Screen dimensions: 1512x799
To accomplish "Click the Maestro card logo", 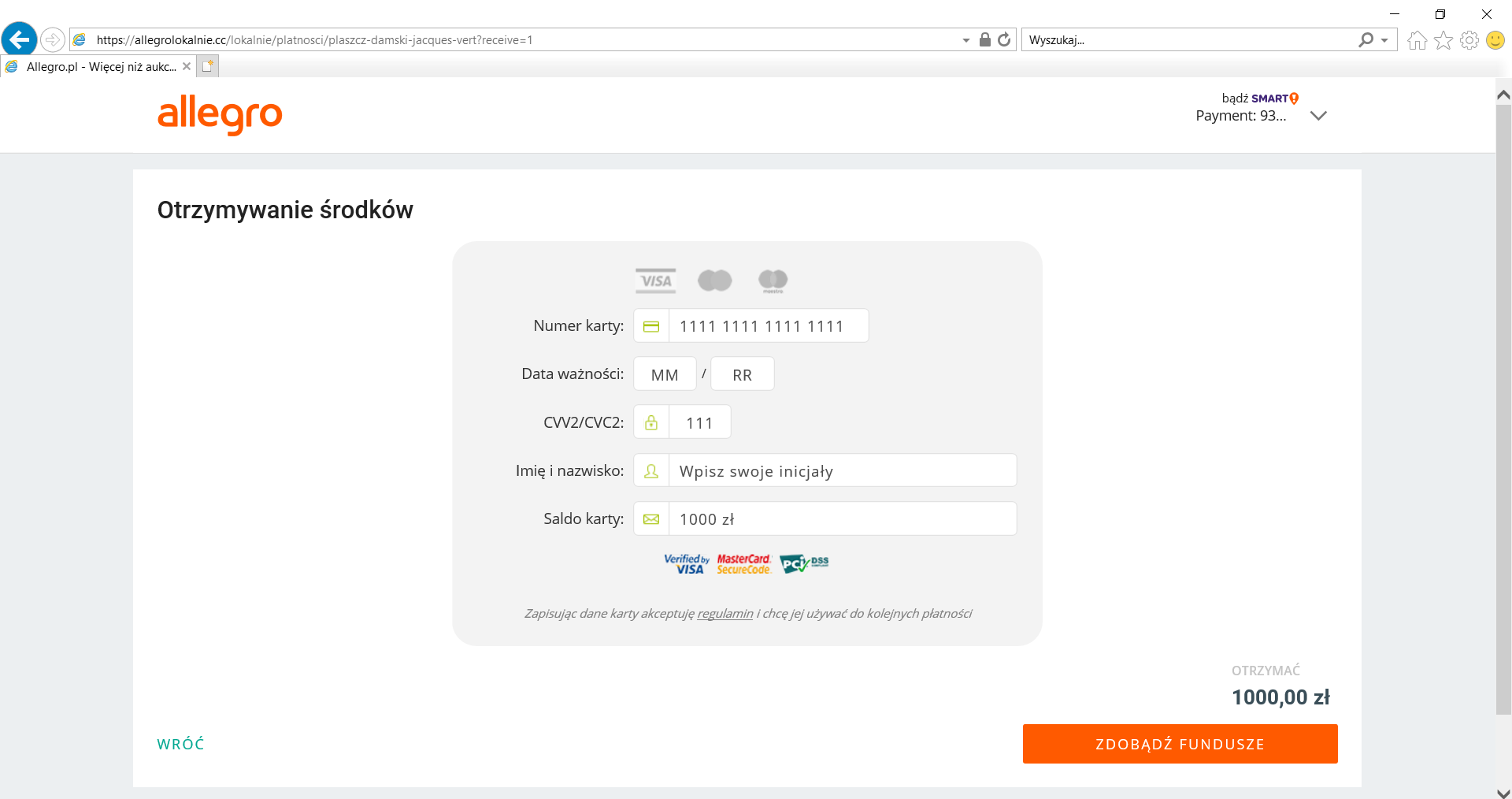I will pyautogui.click(x=773, y=281).
